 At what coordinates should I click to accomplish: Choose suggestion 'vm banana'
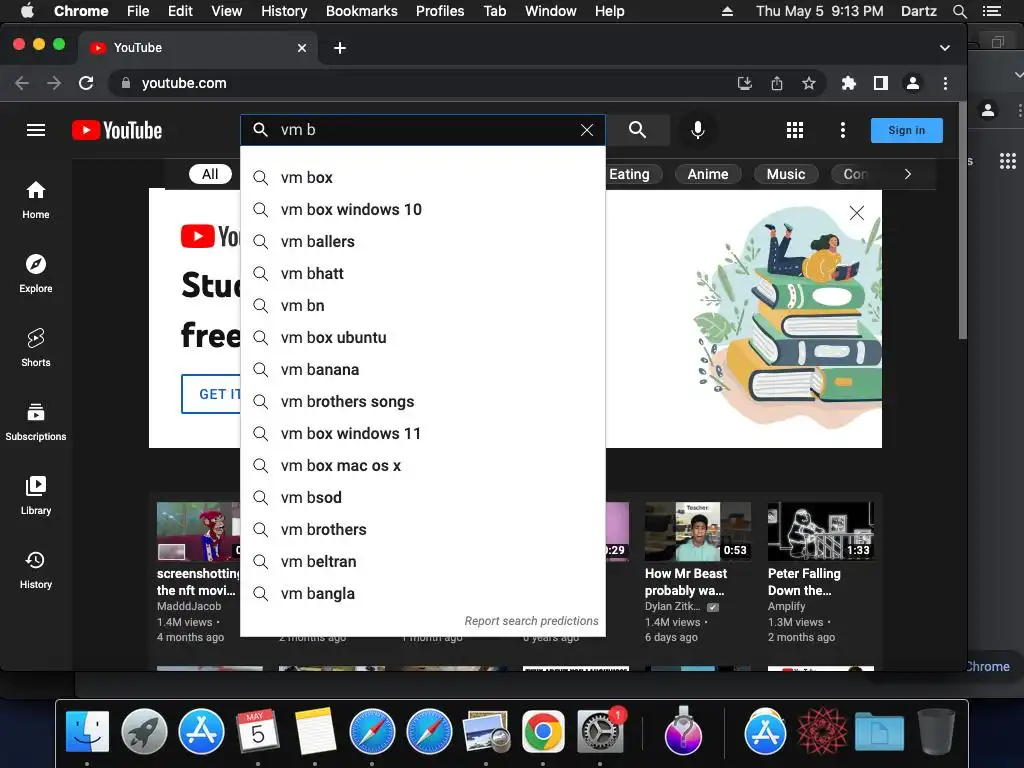point(423,370)
